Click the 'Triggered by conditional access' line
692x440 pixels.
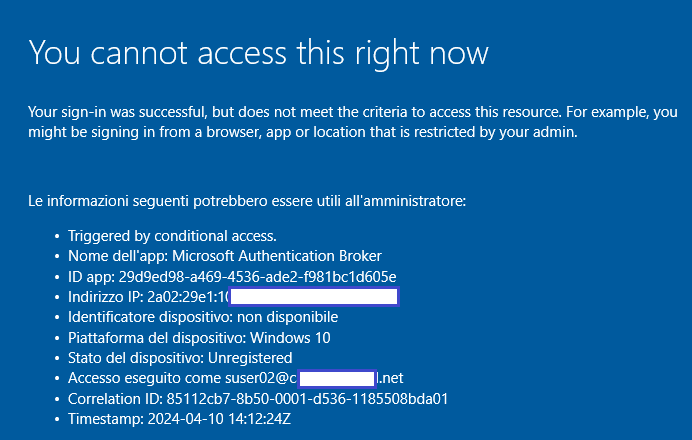172,236
